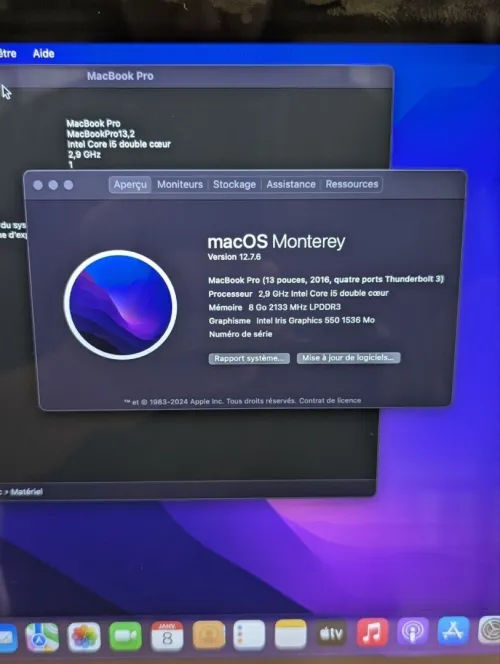The image size is (500, 664).
Task: Click Intel Core i5 double cœur in the system report
Action: coord(119,144)
